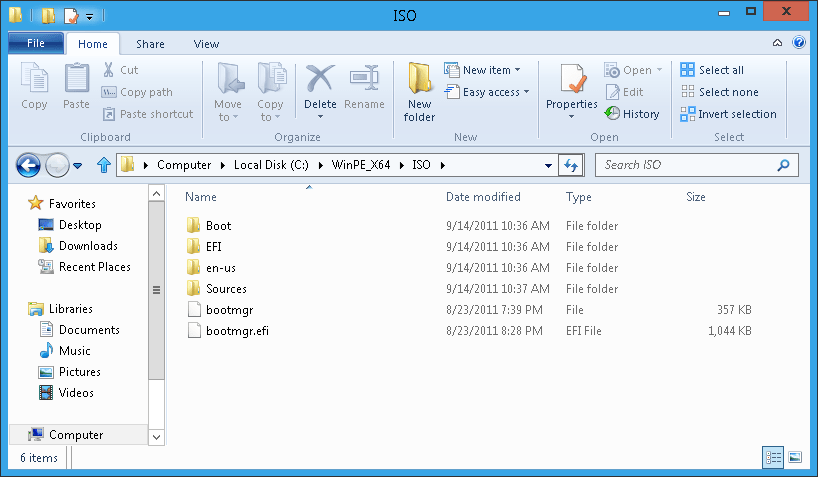Navigate to WinPE_X64 breadcrumb
Screen dimensions: 818x477
point(361,165)
